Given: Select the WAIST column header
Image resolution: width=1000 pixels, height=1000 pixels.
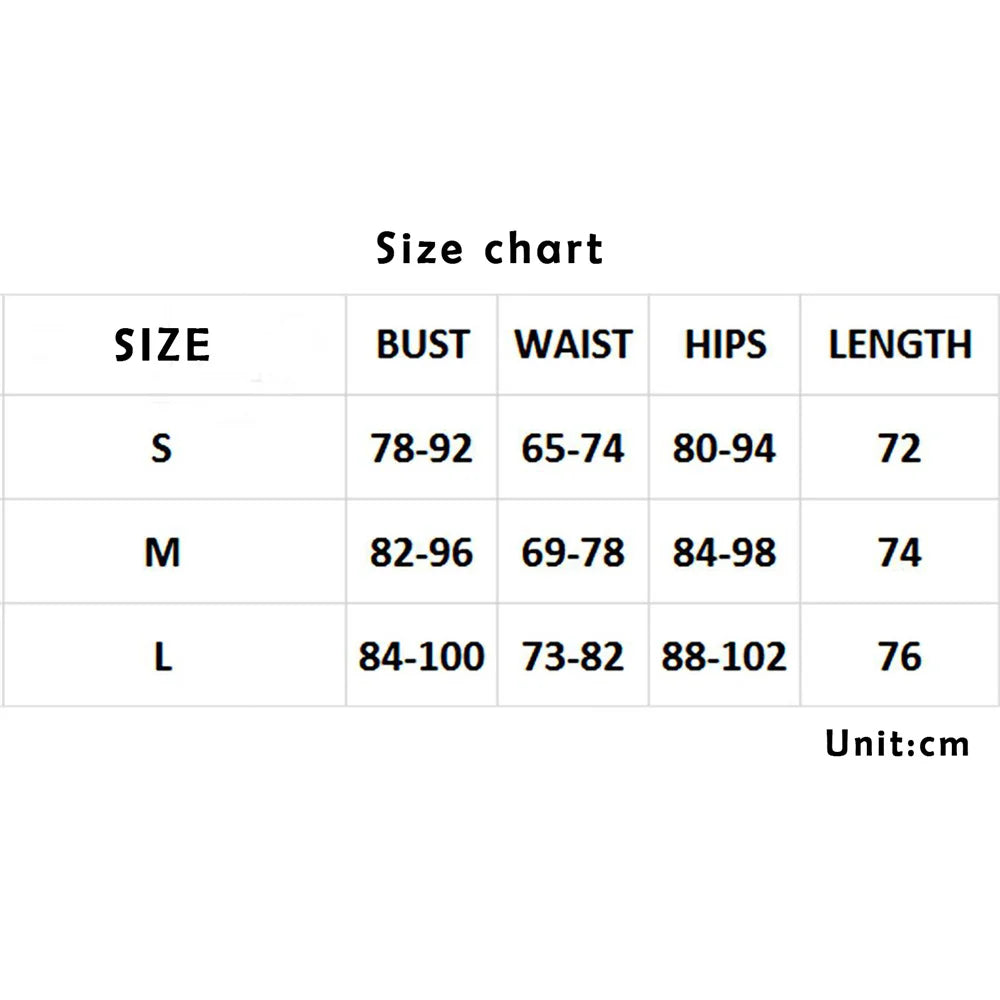Looking at the screenshot, I should coord(573,345).
